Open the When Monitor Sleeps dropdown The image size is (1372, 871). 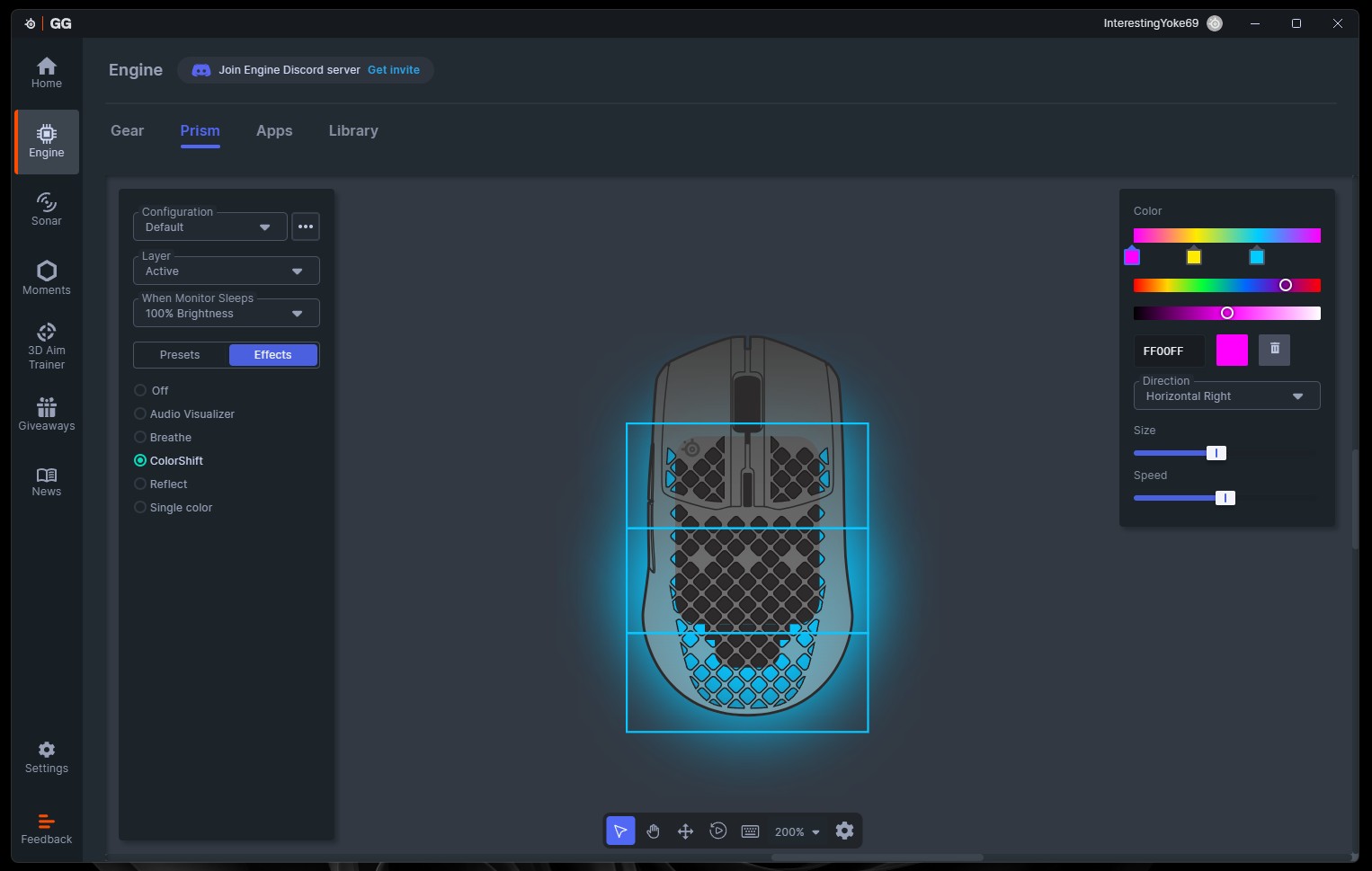tap(226, 314)
